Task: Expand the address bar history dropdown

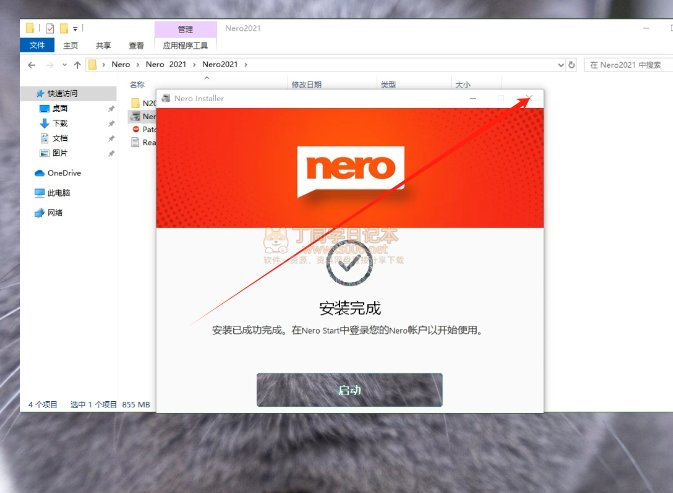Action: point(561,65)
